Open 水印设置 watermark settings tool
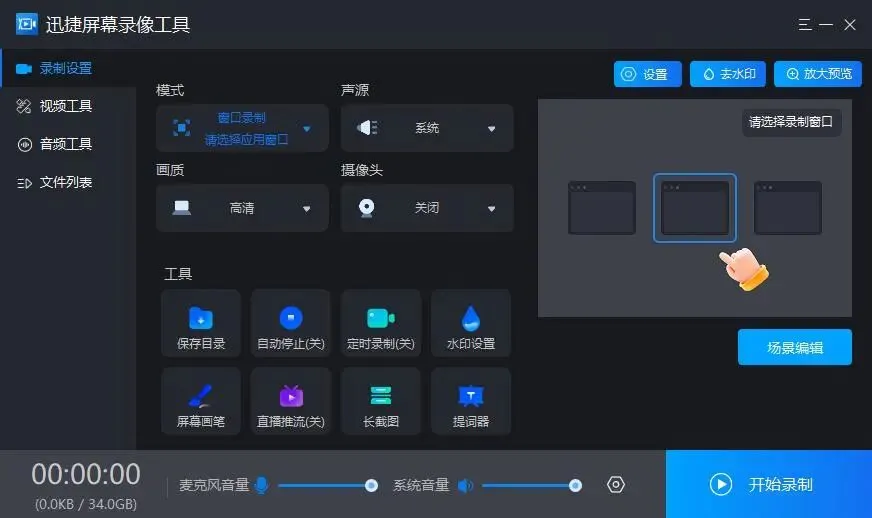 (x=471, y=323)
